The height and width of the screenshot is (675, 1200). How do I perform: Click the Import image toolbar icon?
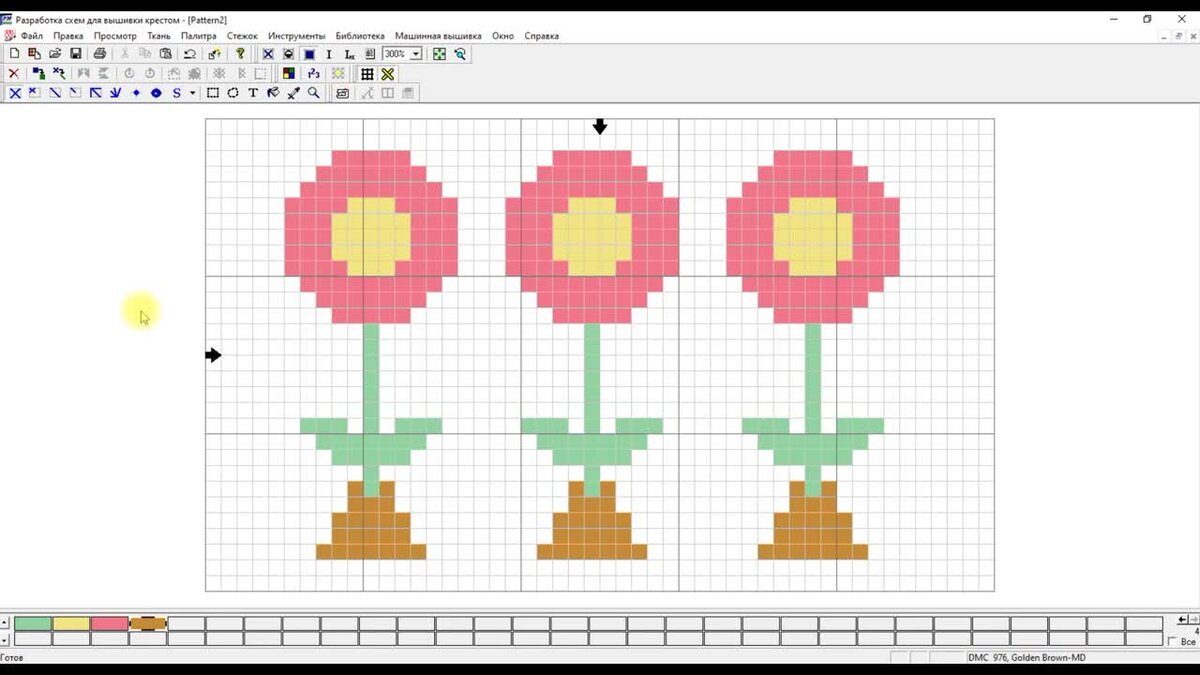35,54
